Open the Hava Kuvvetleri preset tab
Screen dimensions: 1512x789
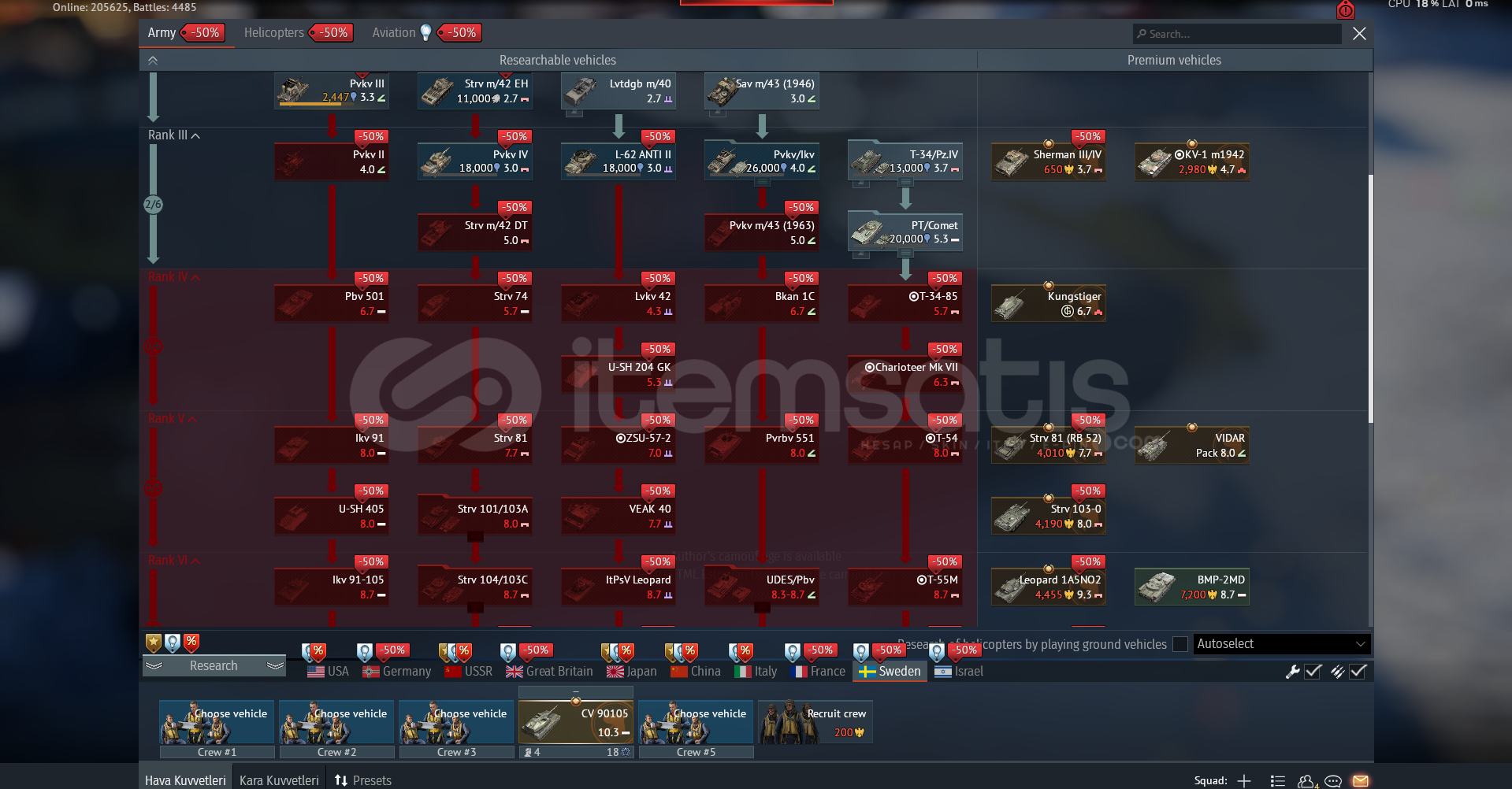185,780
